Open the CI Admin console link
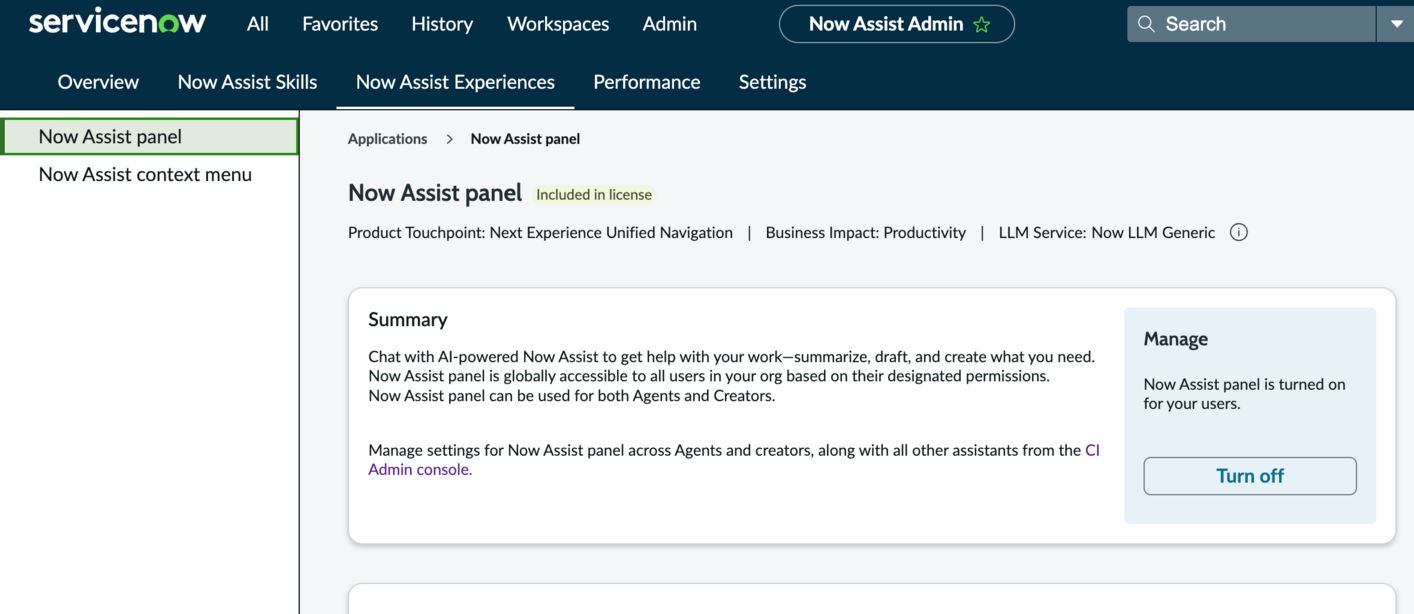 (x=734, y=459)
